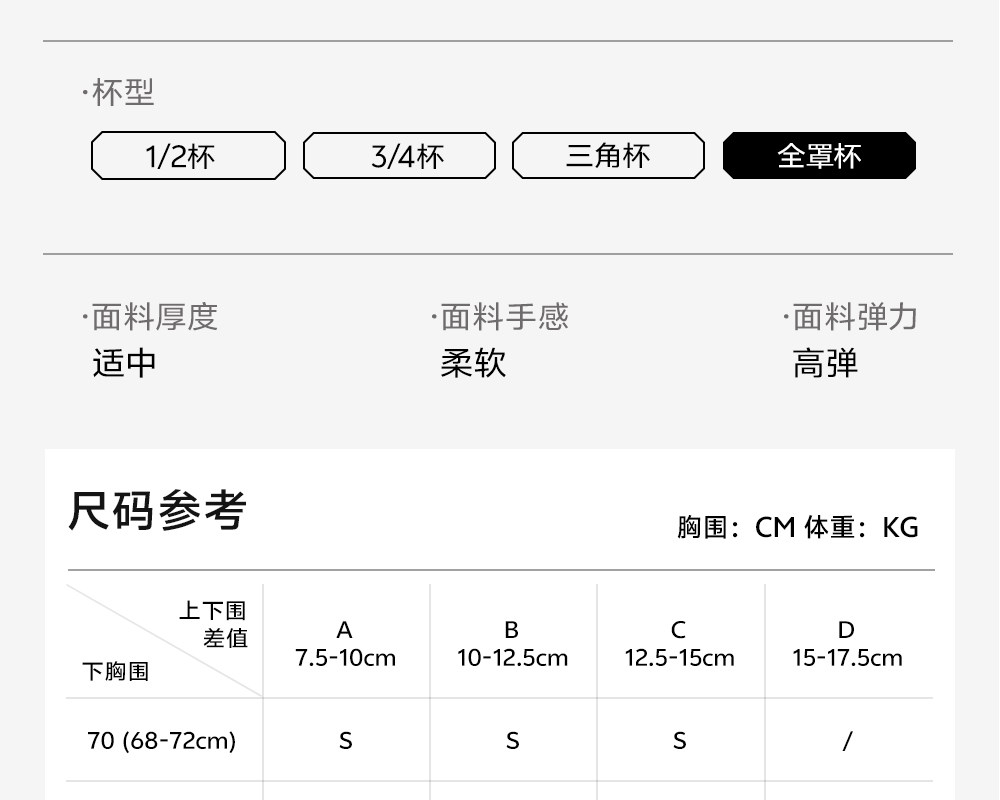Click the B 10-12.5cm column header
The image size is (1000, 800).
[512, 643]
